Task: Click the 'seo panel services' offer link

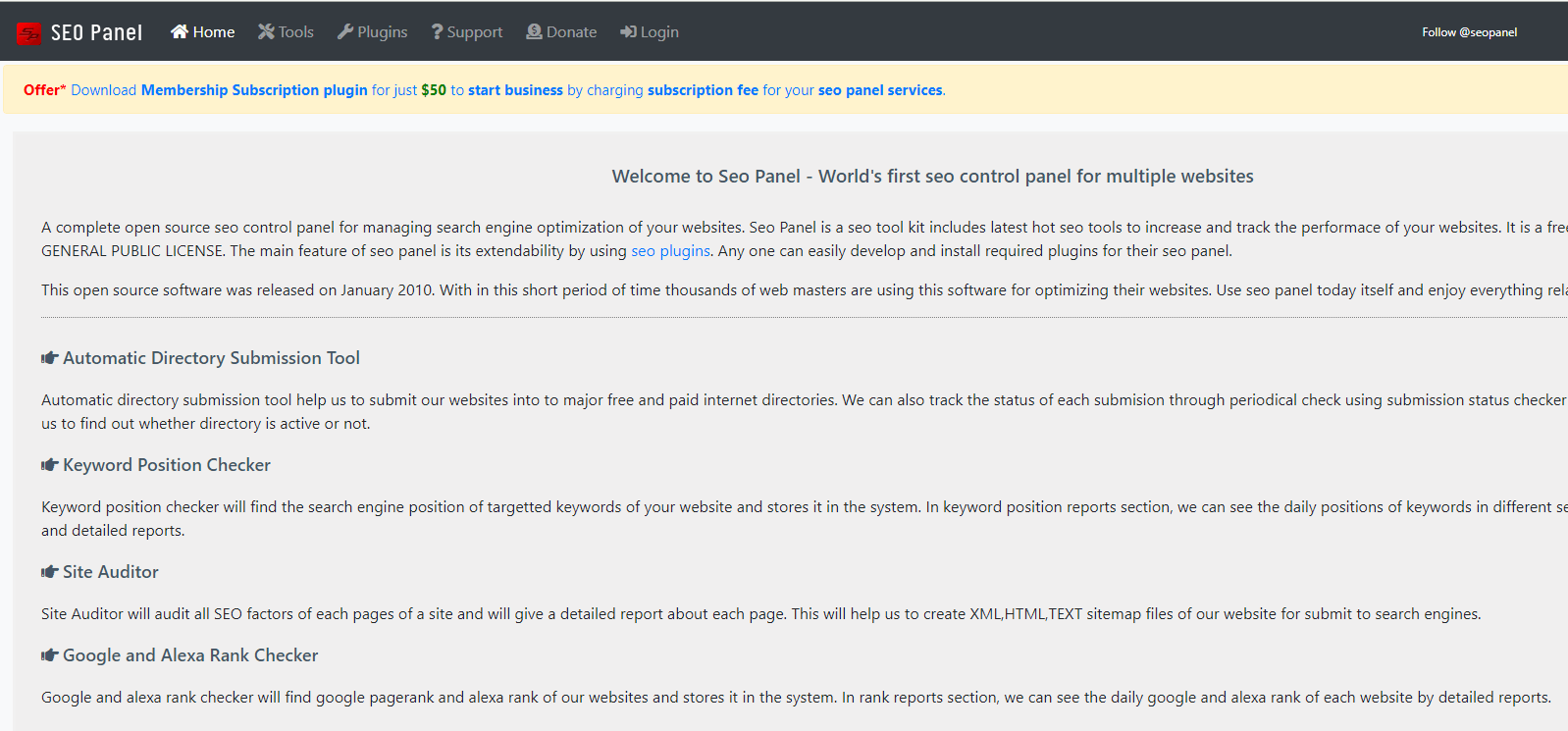Action: [x=879, y=90]
